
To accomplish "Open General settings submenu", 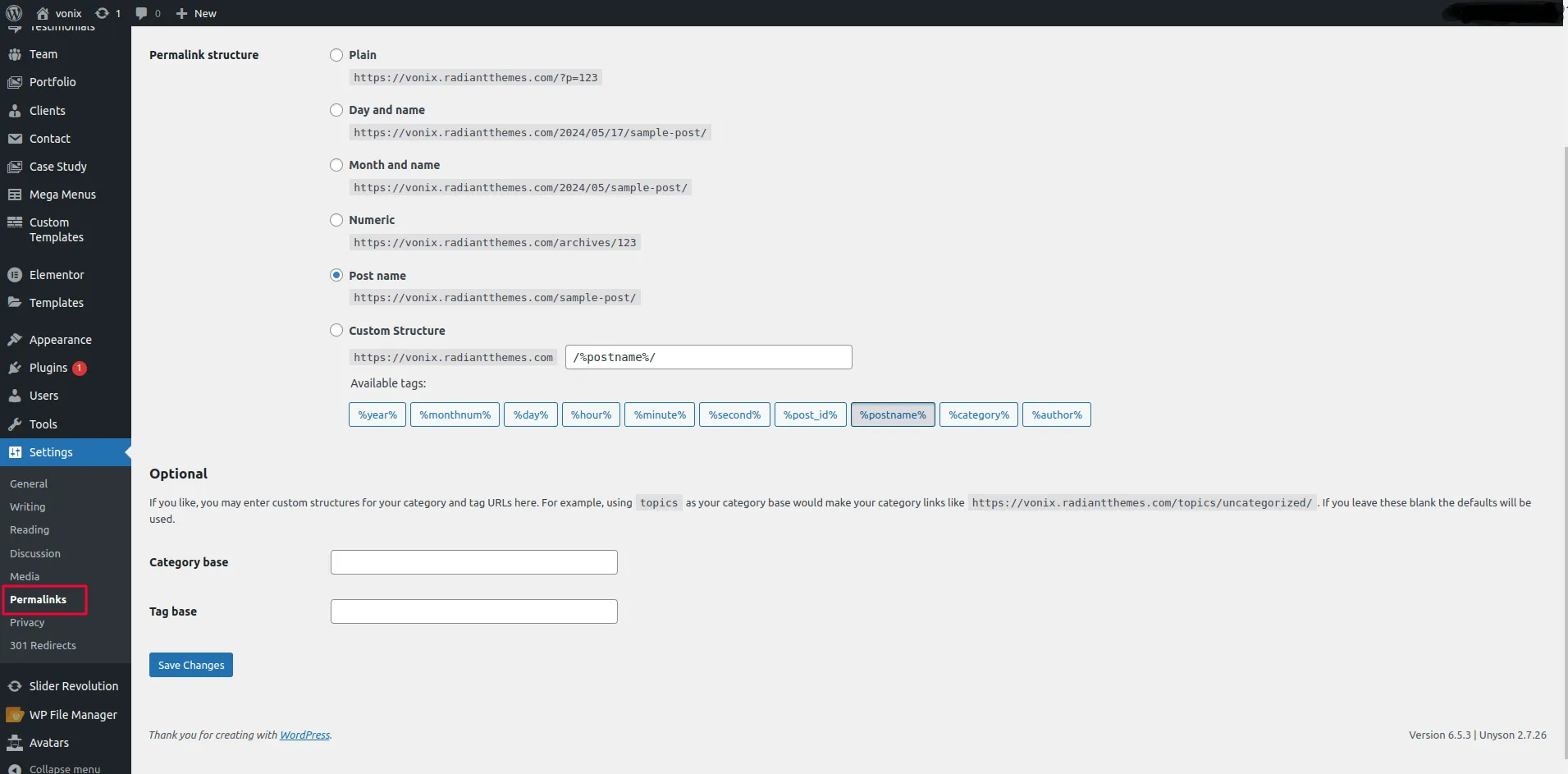I will (29, 483).
